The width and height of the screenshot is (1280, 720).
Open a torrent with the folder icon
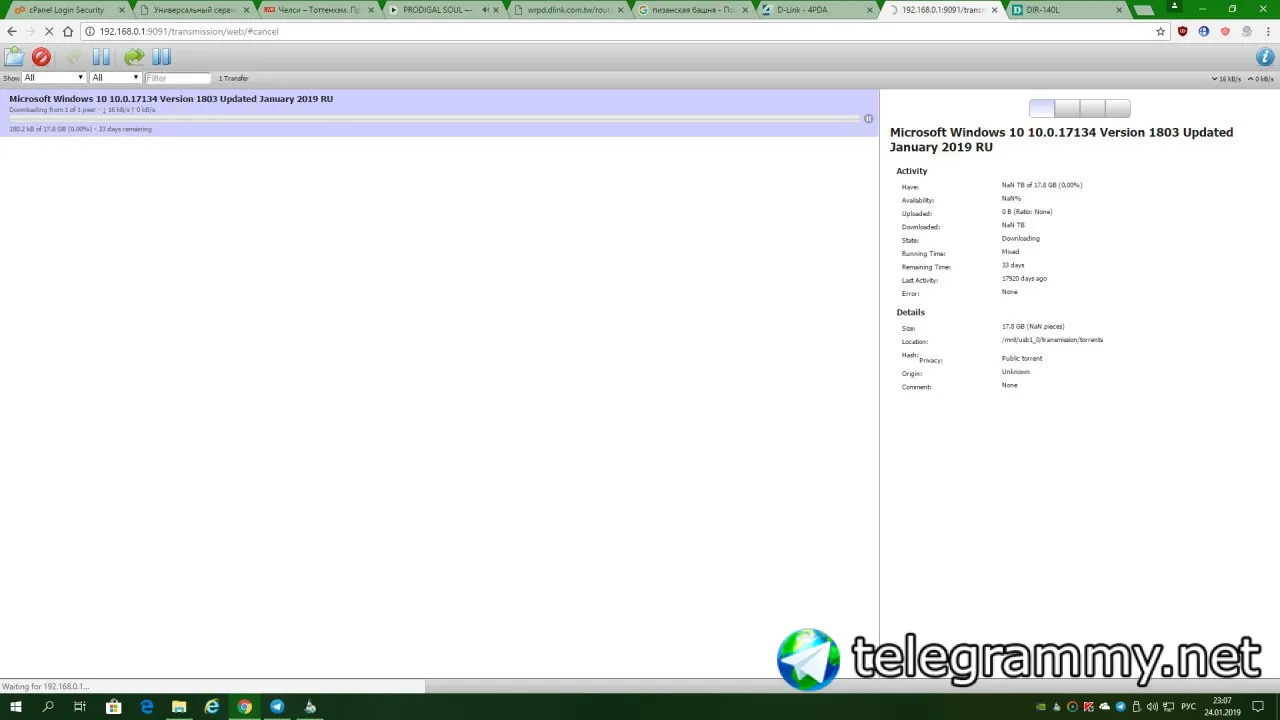[14, 57]
